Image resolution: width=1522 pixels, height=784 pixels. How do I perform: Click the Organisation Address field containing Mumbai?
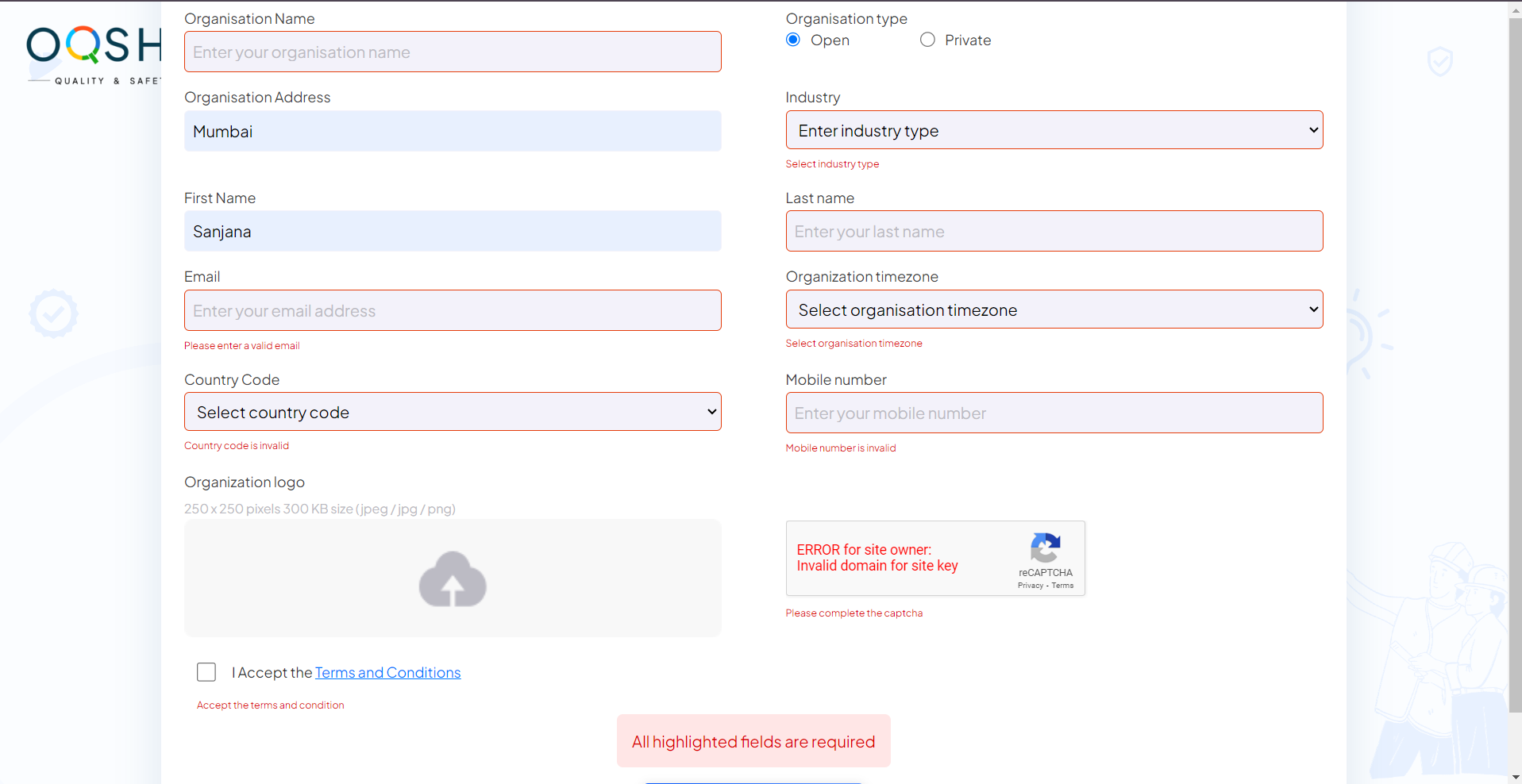(453, 132)
